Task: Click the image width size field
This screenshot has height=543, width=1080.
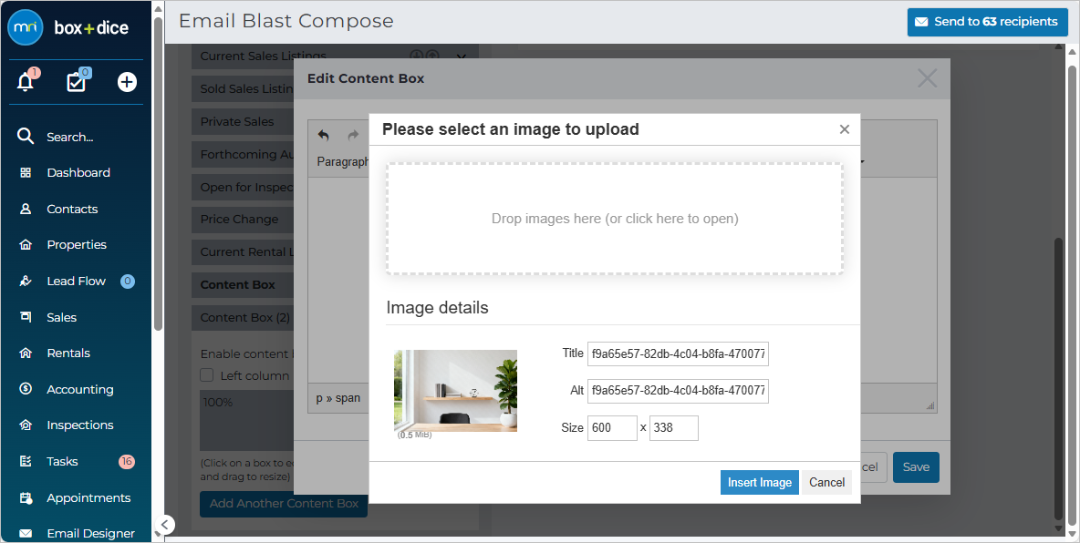Action: 612,428
